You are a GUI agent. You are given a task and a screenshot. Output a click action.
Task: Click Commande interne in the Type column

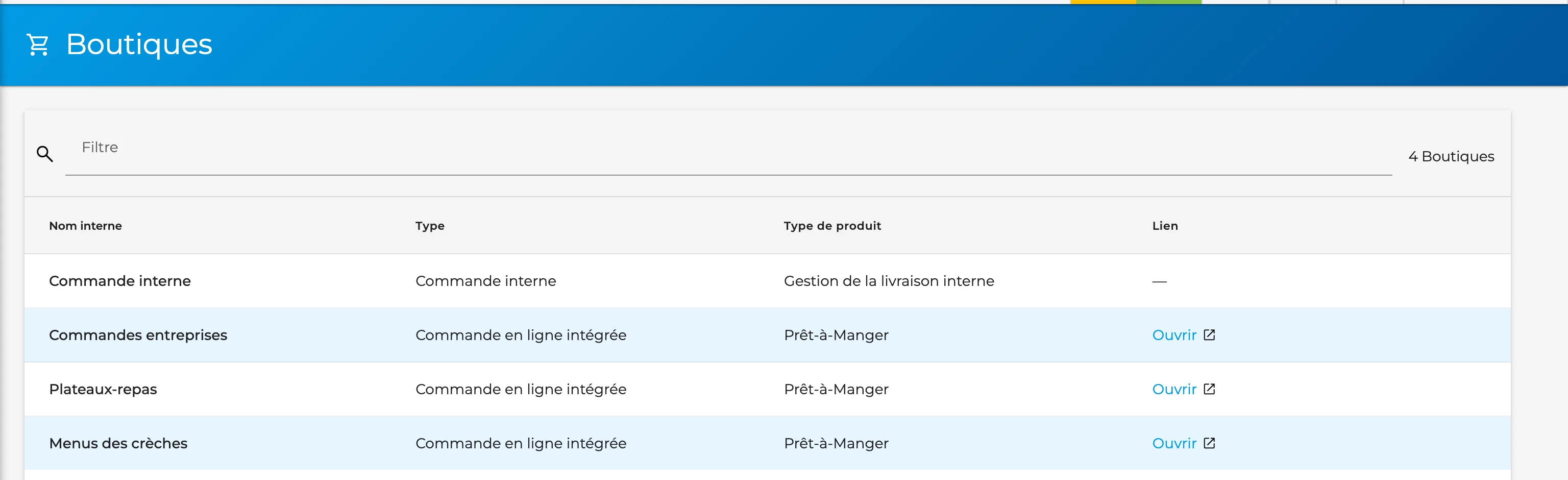[486, 281]
